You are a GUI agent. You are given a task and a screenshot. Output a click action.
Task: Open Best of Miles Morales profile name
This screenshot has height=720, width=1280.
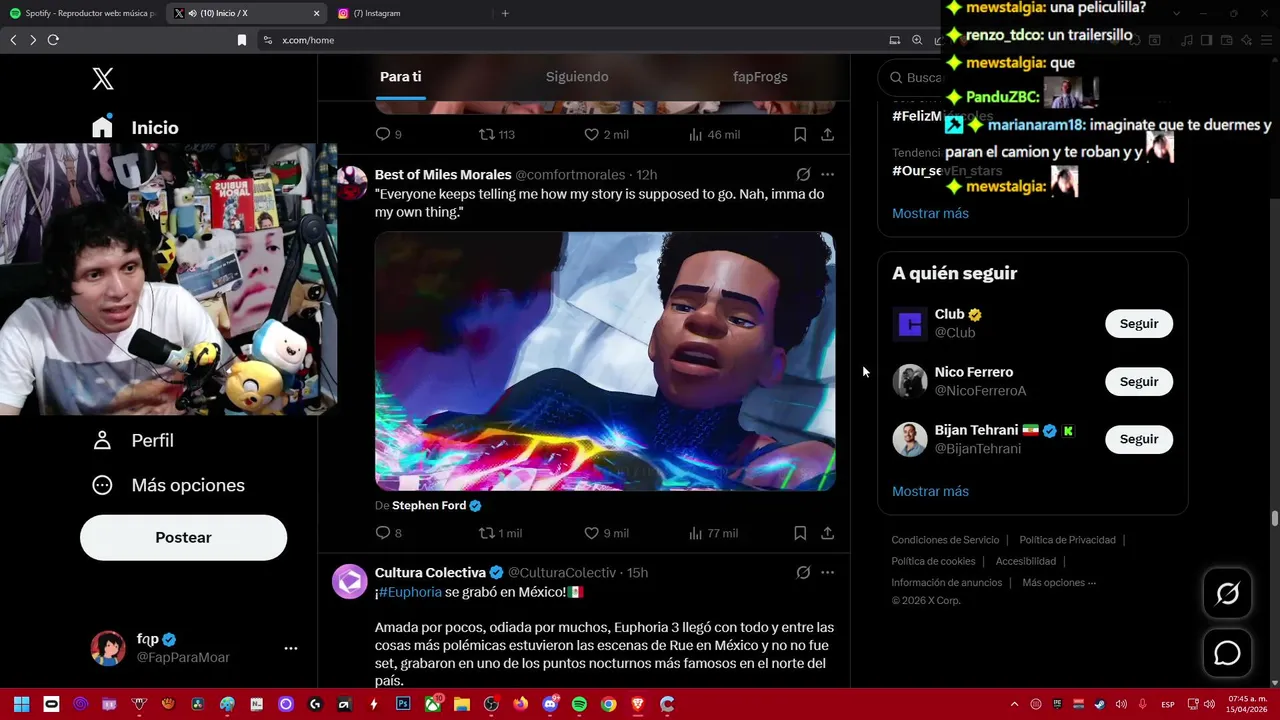[443, 175]
